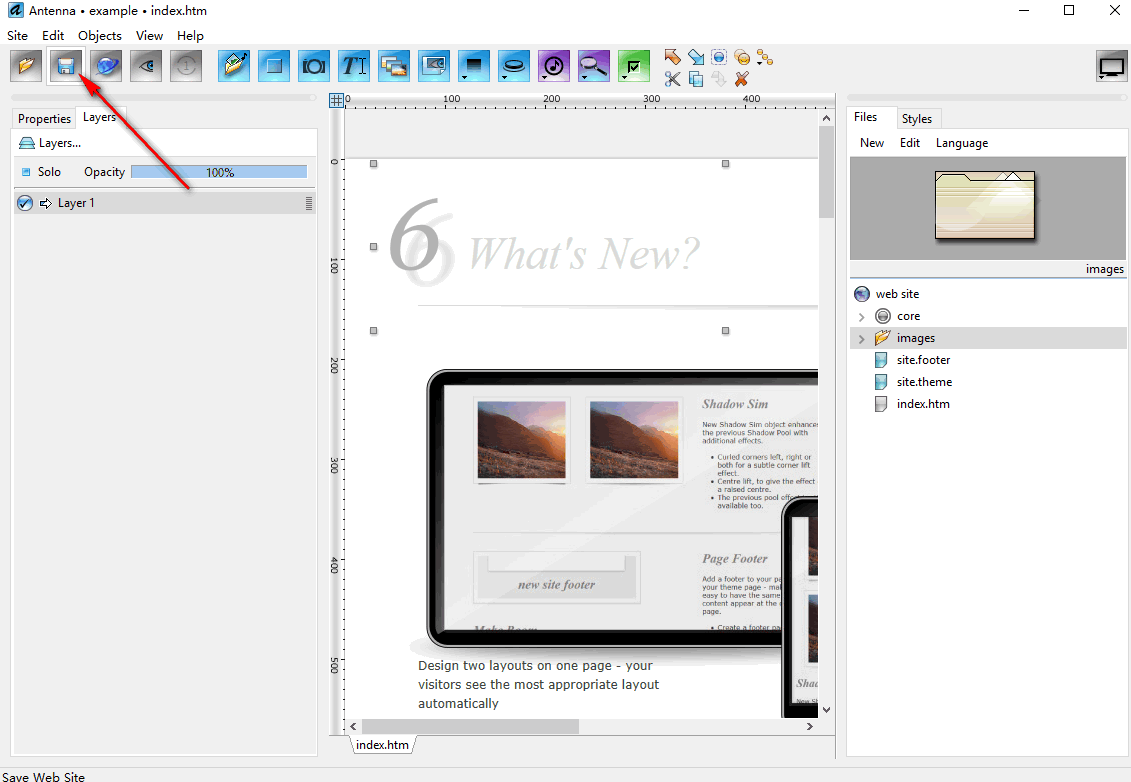Open the magnifier search object dropdown
This screenshot has width=1131, height=782.
point(594,66)
